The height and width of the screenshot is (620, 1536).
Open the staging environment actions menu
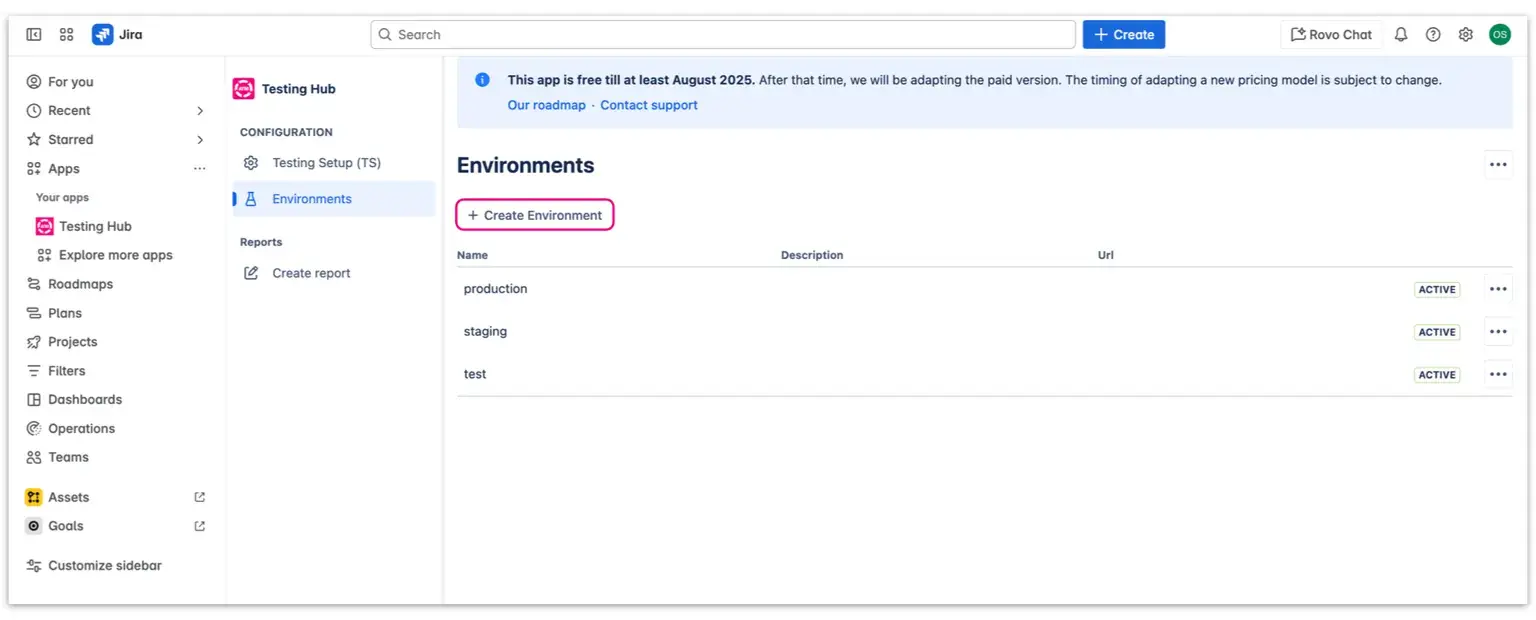point(1497,331)
